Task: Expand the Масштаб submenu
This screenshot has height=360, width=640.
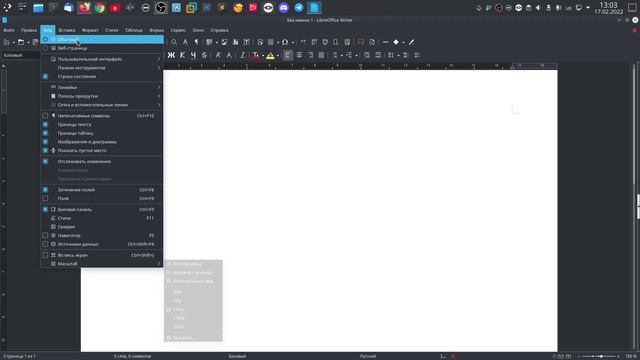Action: (x=102, y=264)
